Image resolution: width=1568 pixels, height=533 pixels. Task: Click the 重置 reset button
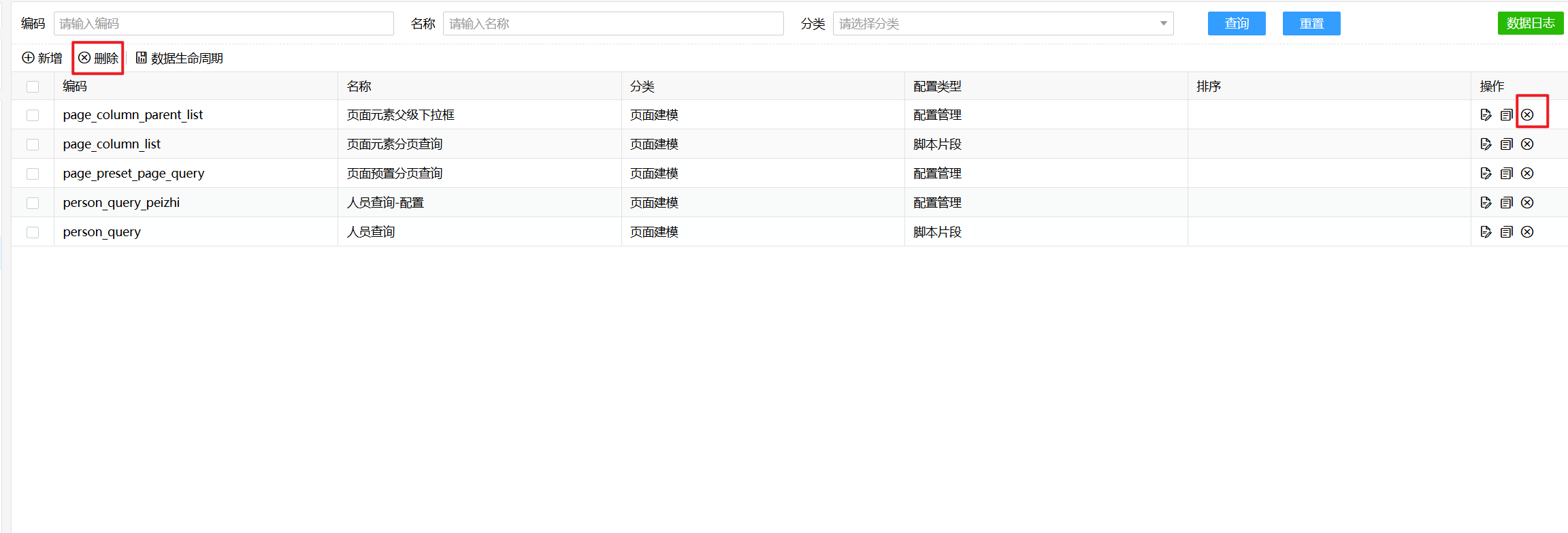coord(1311,24)
